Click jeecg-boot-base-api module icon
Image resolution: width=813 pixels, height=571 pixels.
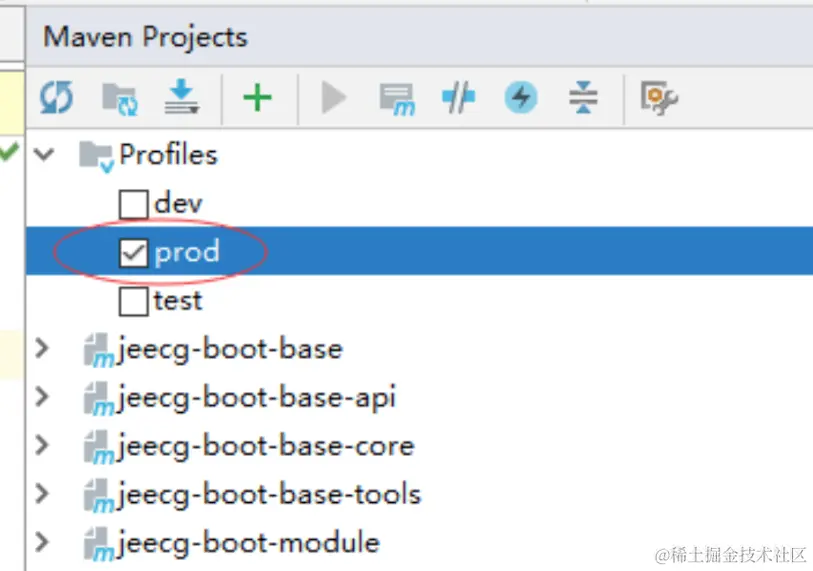99,398
